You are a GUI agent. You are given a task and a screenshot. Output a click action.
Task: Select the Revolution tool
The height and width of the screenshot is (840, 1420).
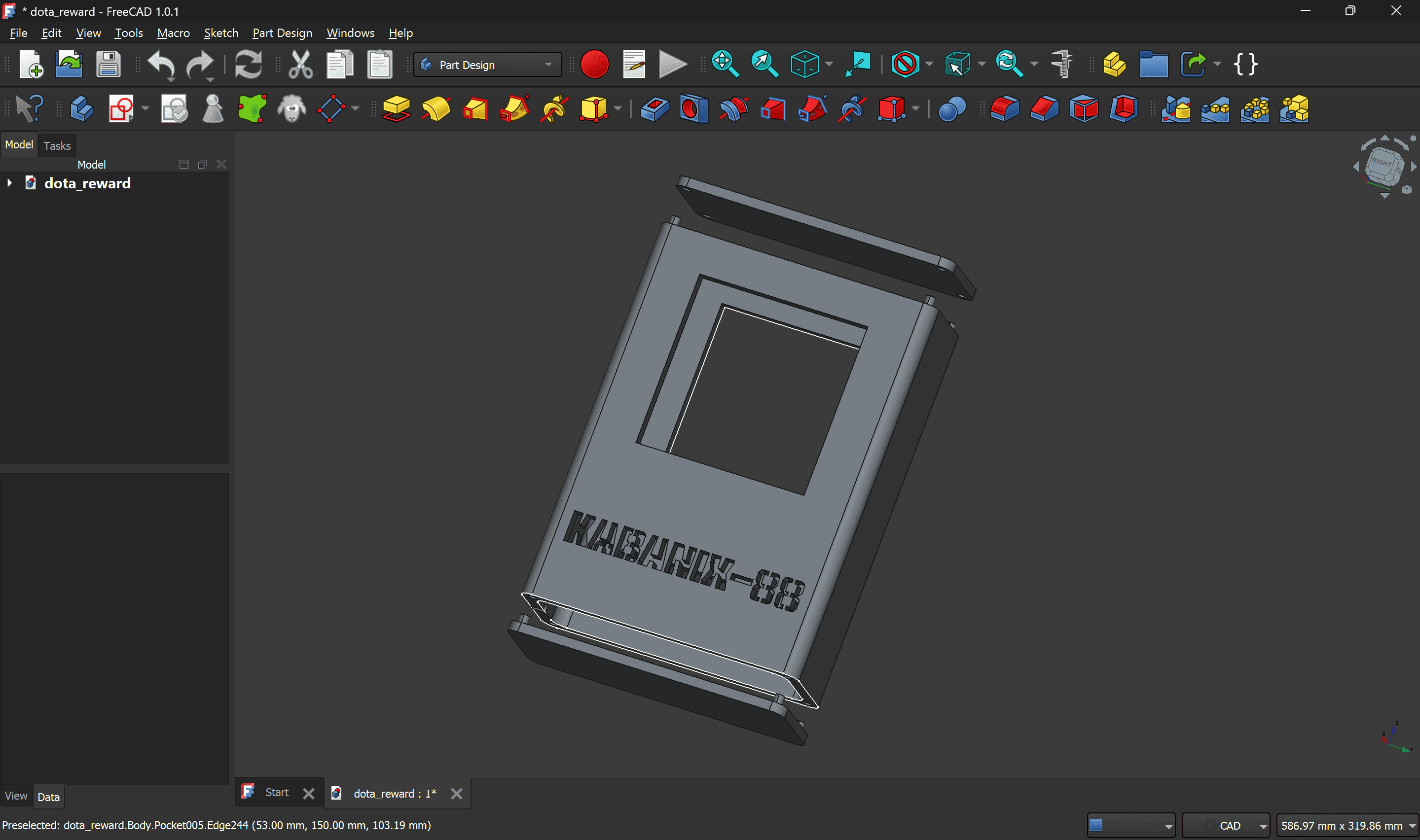click(x=436, y=108)
